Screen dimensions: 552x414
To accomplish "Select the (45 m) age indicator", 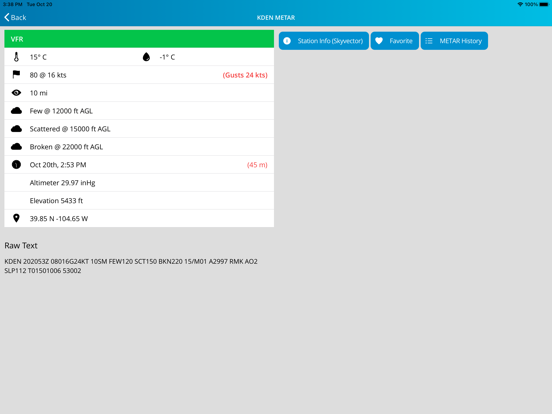I will pyautogui.click(x=257, y=165).
